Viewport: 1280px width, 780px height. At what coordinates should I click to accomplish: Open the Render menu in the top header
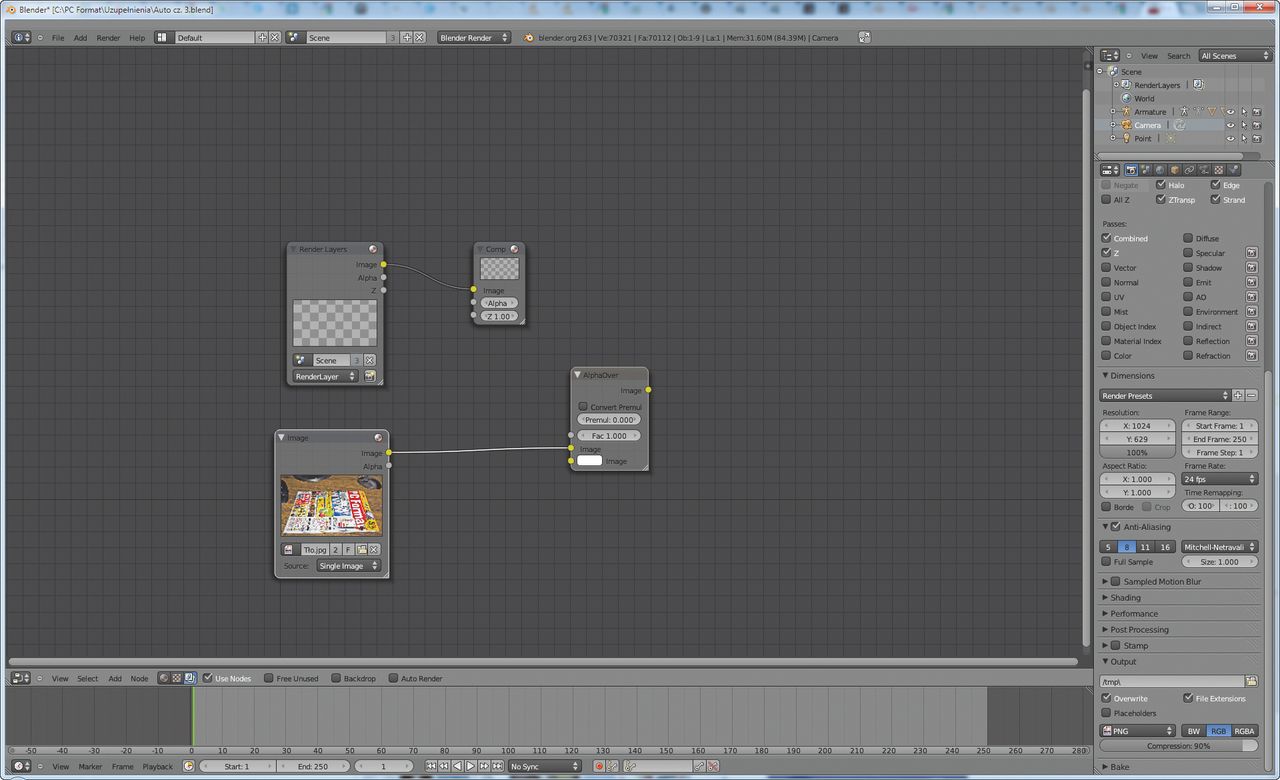[108, 37]
